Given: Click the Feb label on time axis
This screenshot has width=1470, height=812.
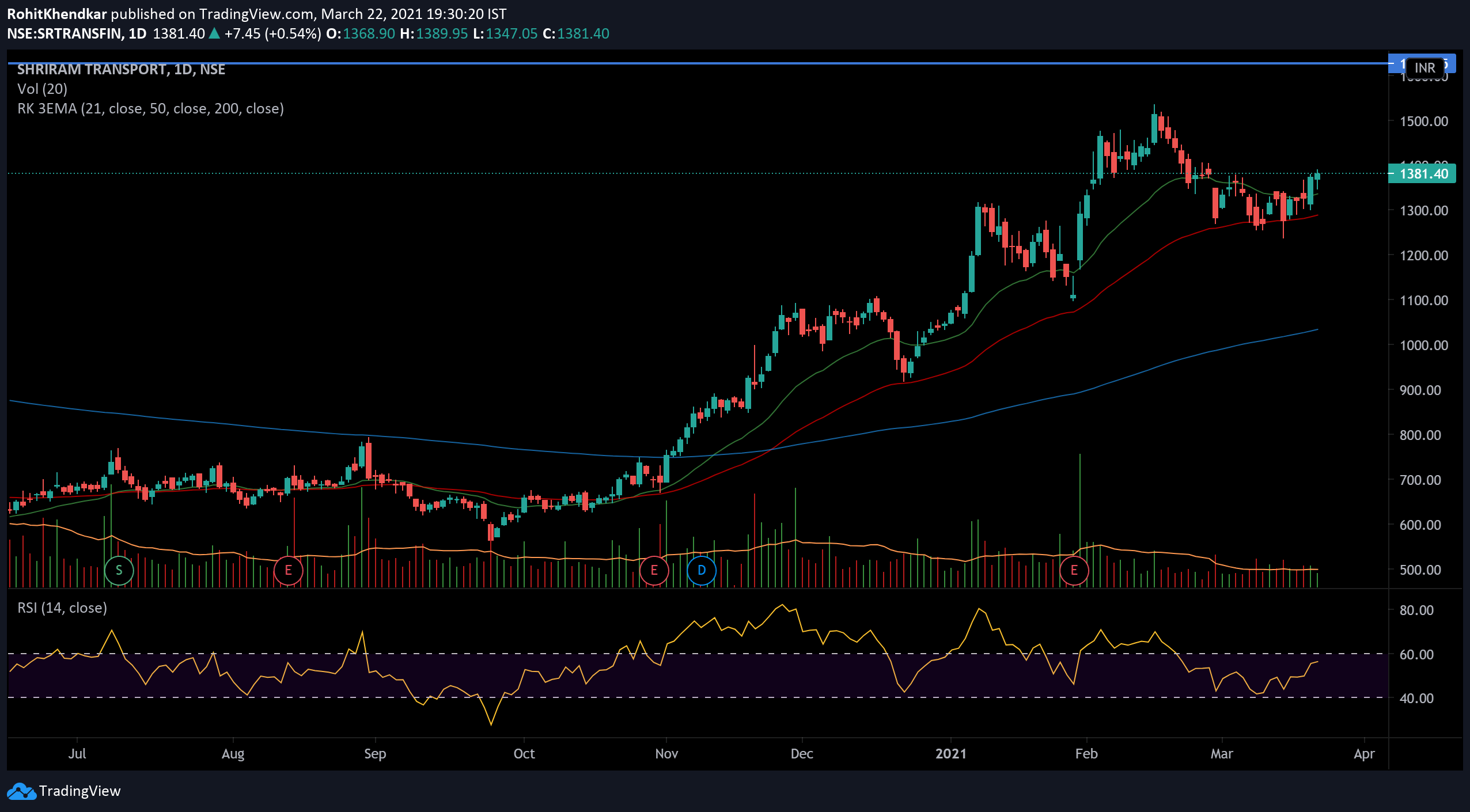Looking at the screenshot, I should click(x=1086, y=753).
